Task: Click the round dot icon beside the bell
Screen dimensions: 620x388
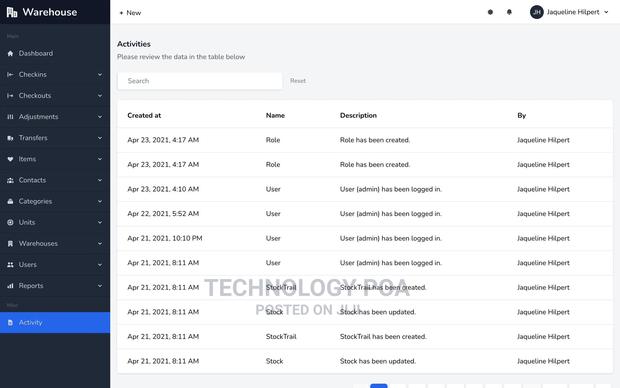Action: point(490,12)
